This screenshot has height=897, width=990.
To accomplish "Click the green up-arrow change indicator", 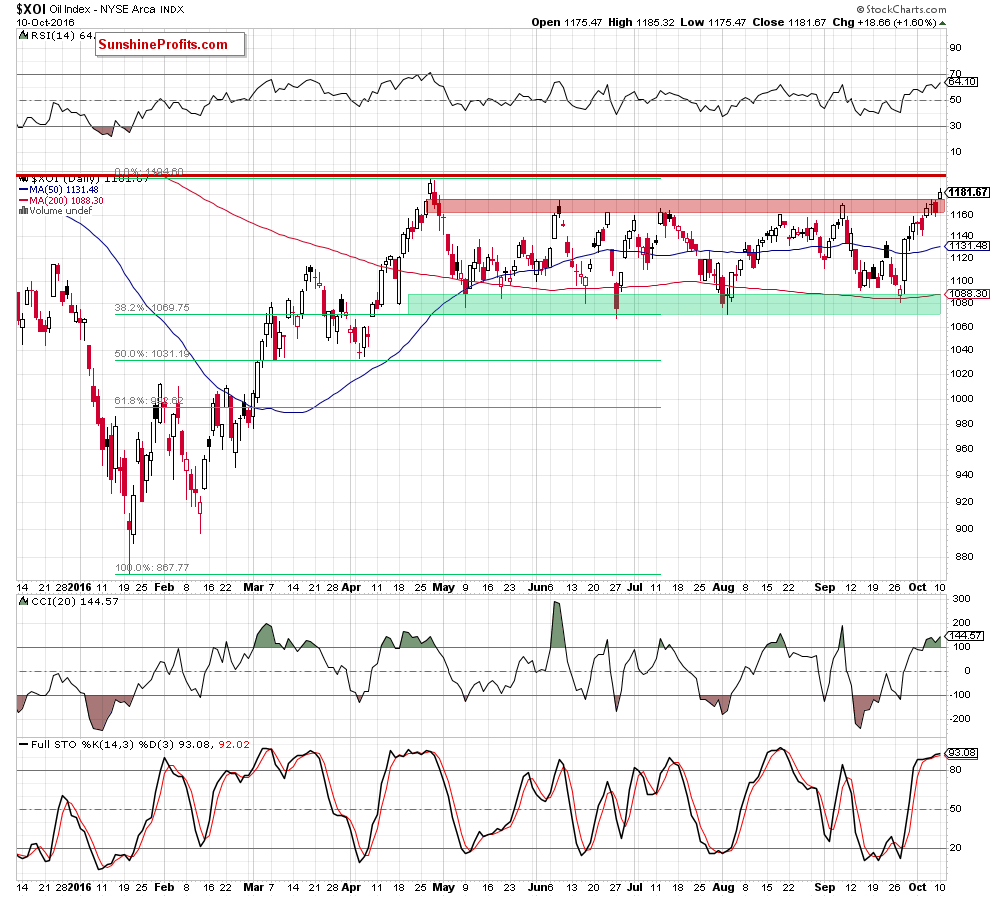I will 943,23.
